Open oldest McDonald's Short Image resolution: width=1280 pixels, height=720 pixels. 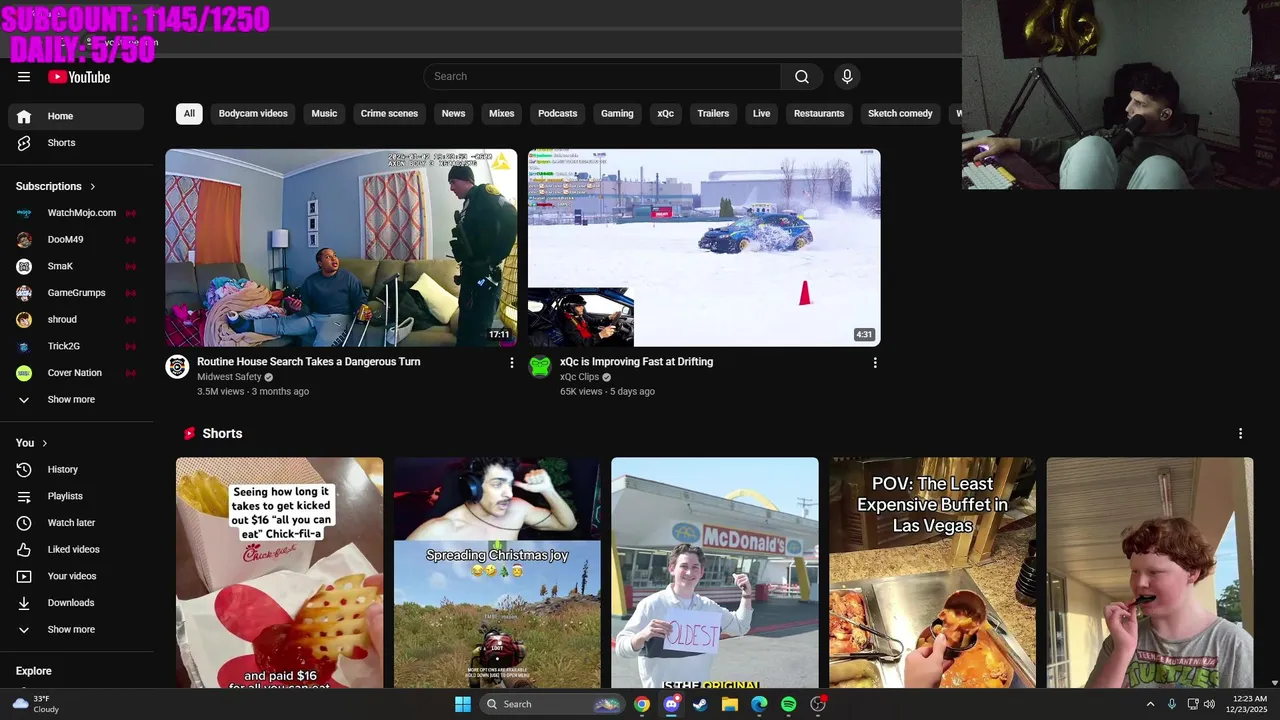tap(714, 573)
